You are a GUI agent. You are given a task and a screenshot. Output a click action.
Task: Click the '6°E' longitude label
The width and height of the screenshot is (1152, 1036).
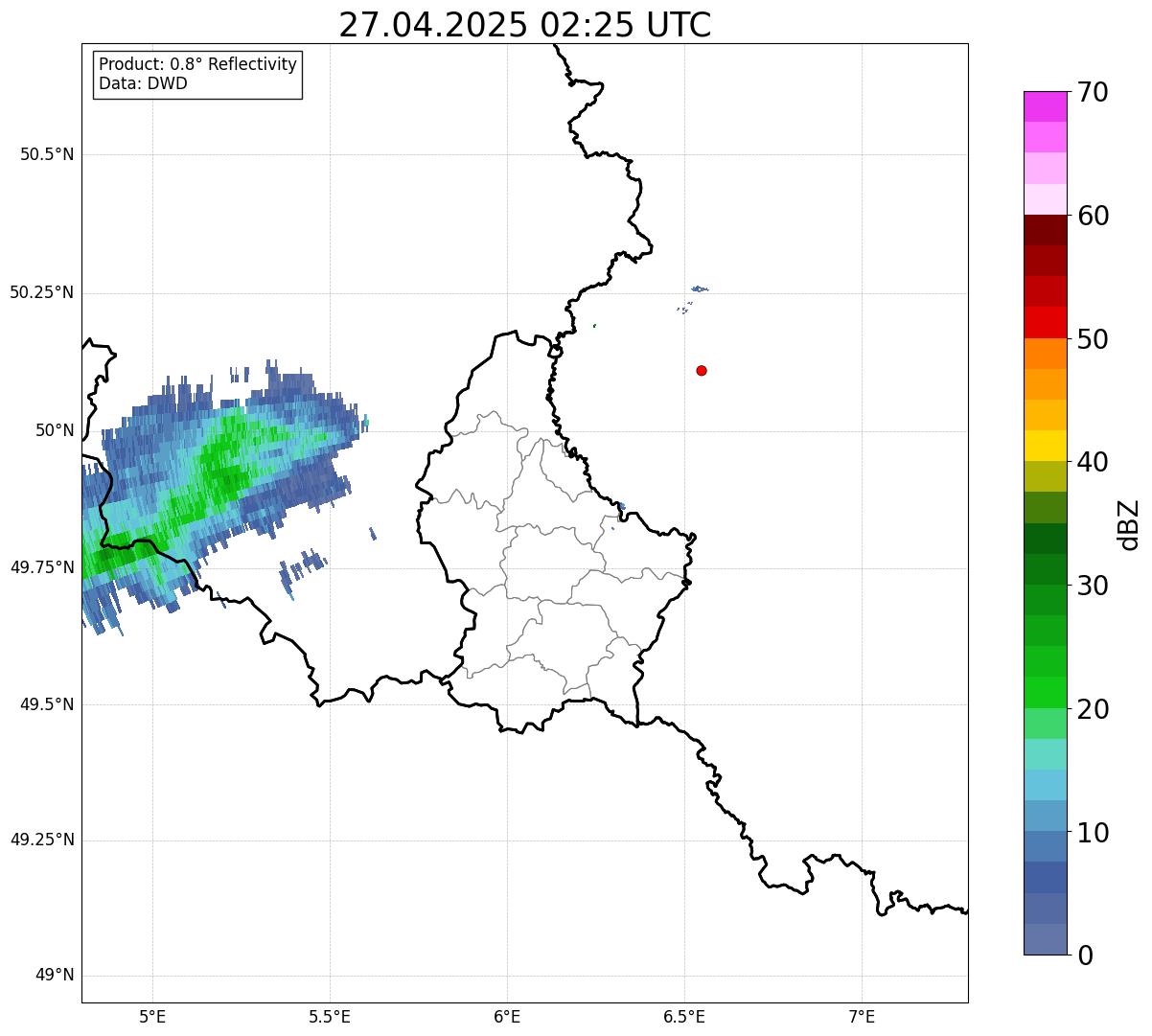[x=507, y=1018]
